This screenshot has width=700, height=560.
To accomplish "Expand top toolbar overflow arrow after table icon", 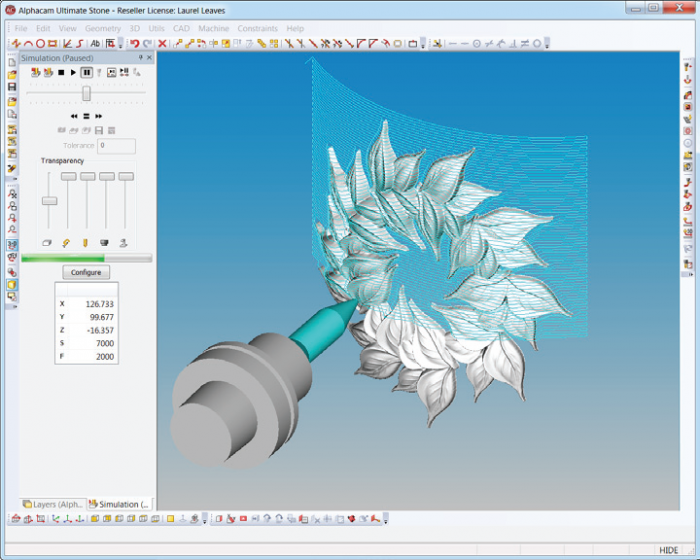I will 121,44.
